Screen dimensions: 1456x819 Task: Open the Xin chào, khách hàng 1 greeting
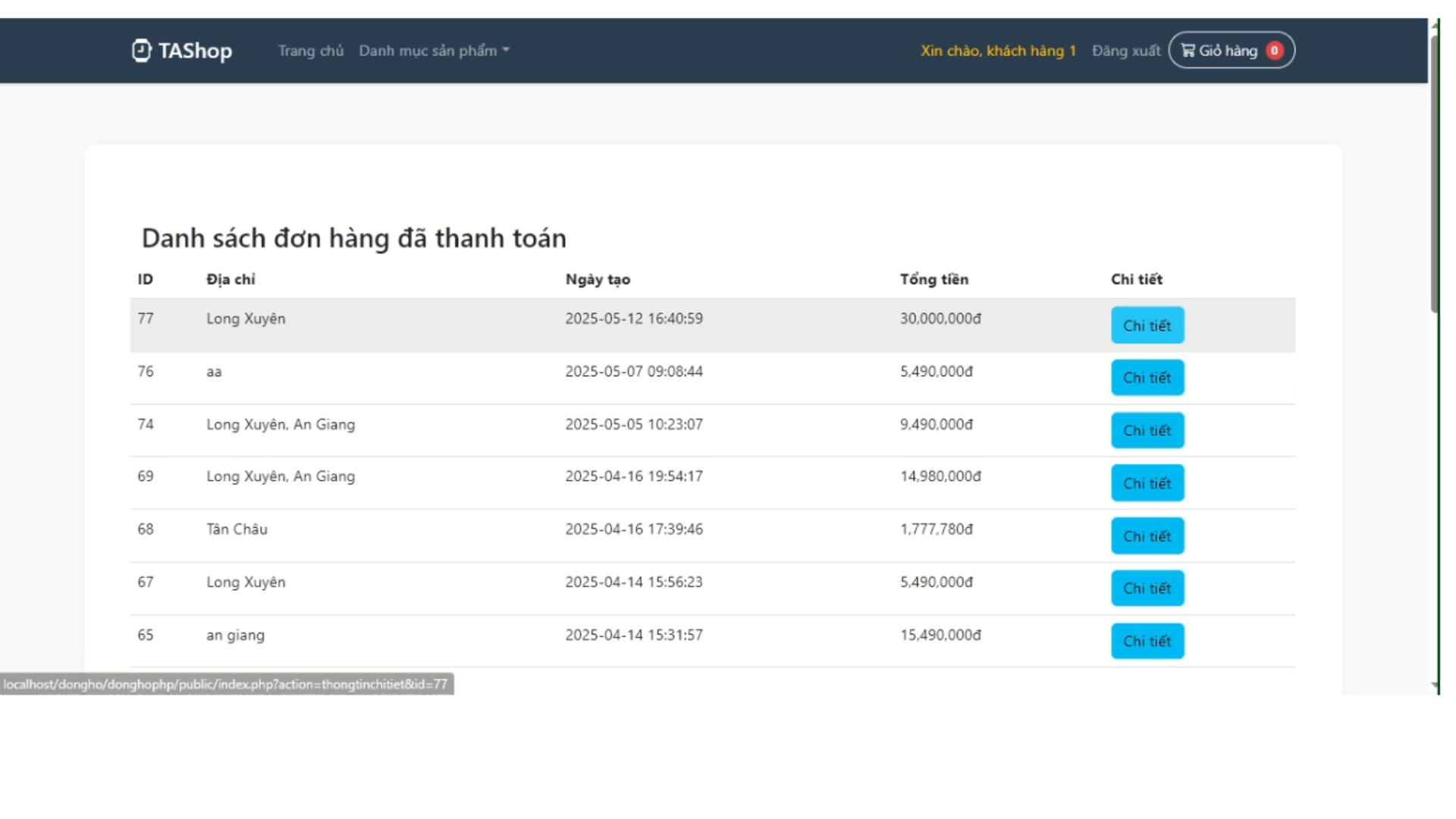[x=999, y=51]
